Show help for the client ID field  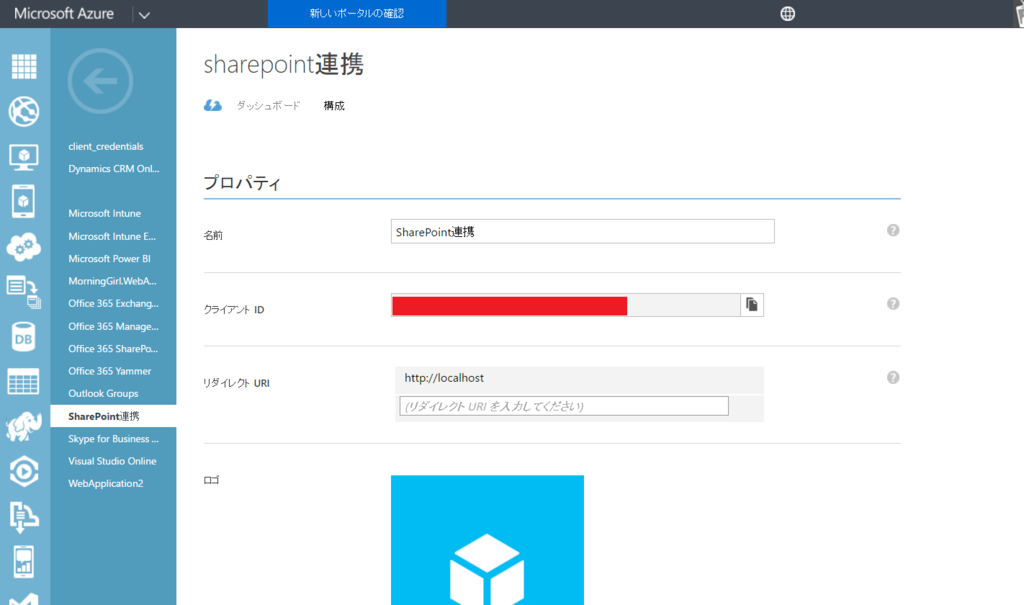[893, 304]
